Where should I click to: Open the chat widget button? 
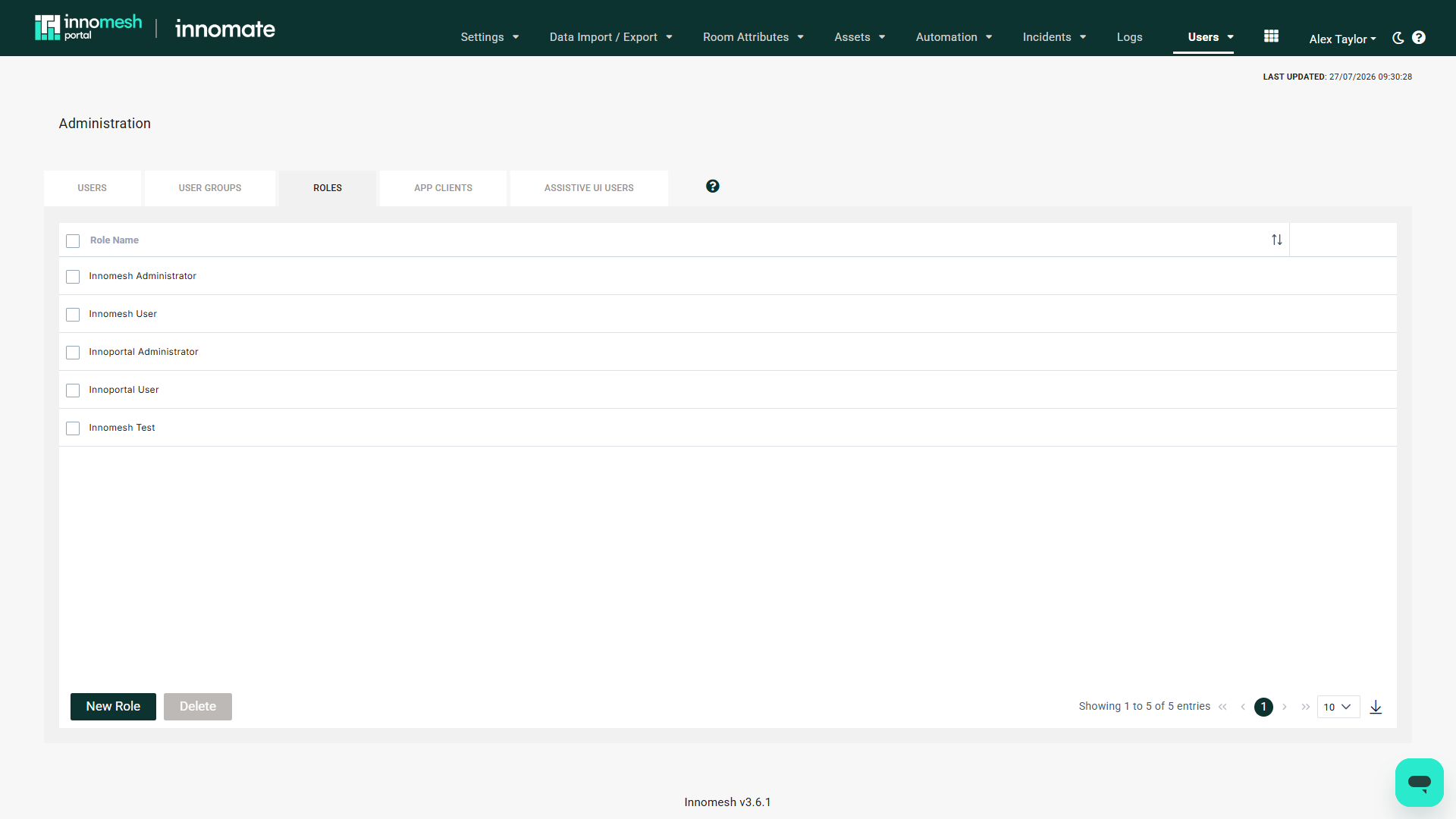tap(1420, 782)
